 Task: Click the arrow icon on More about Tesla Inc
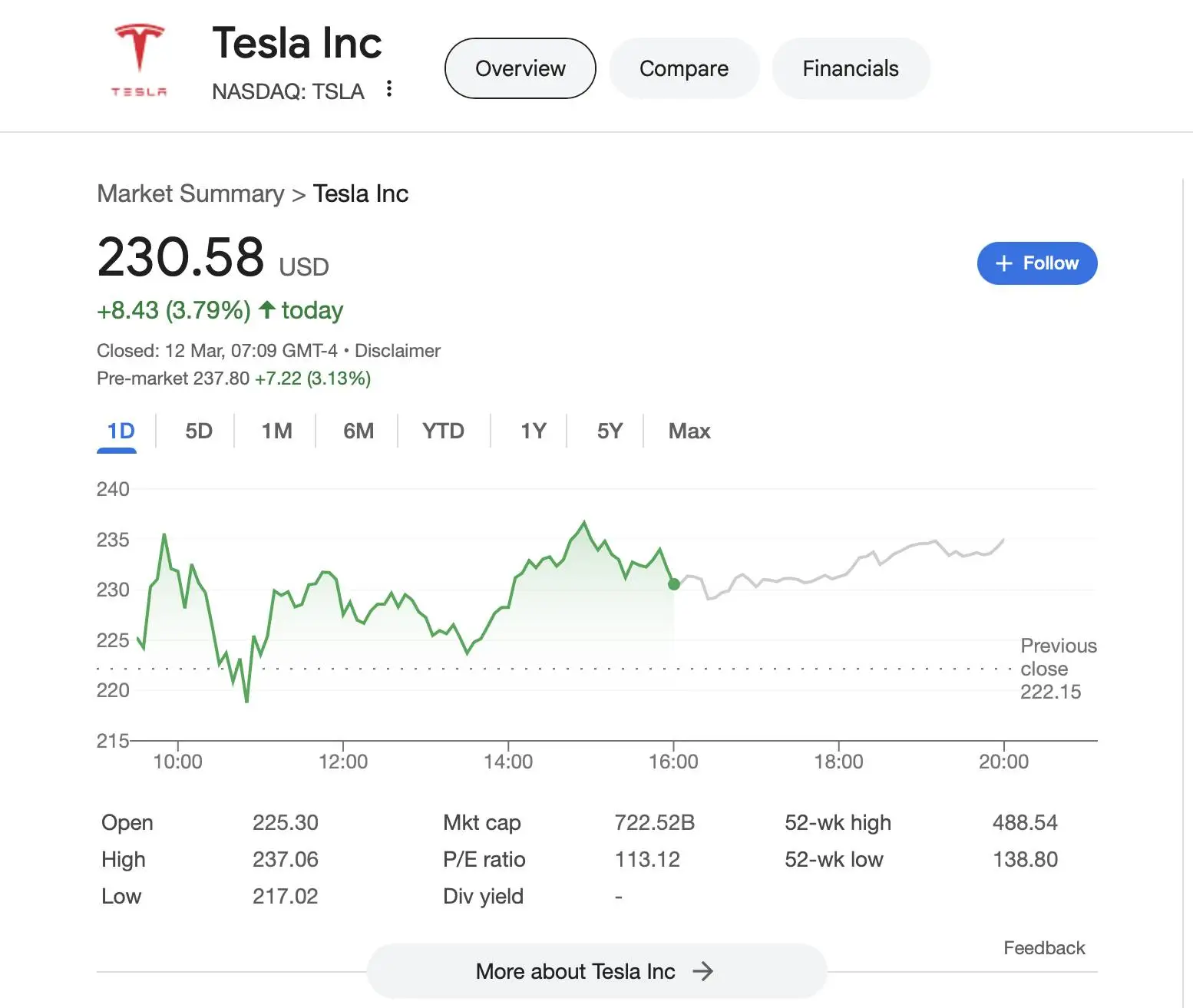(704, 971)
